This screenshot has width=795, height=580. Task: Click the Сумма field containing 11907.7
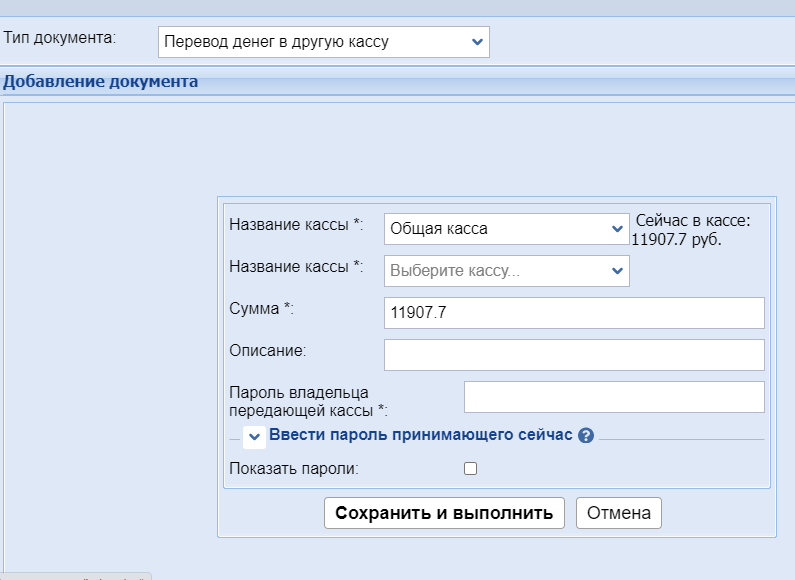pyautogui.click(x=574, y=313)
